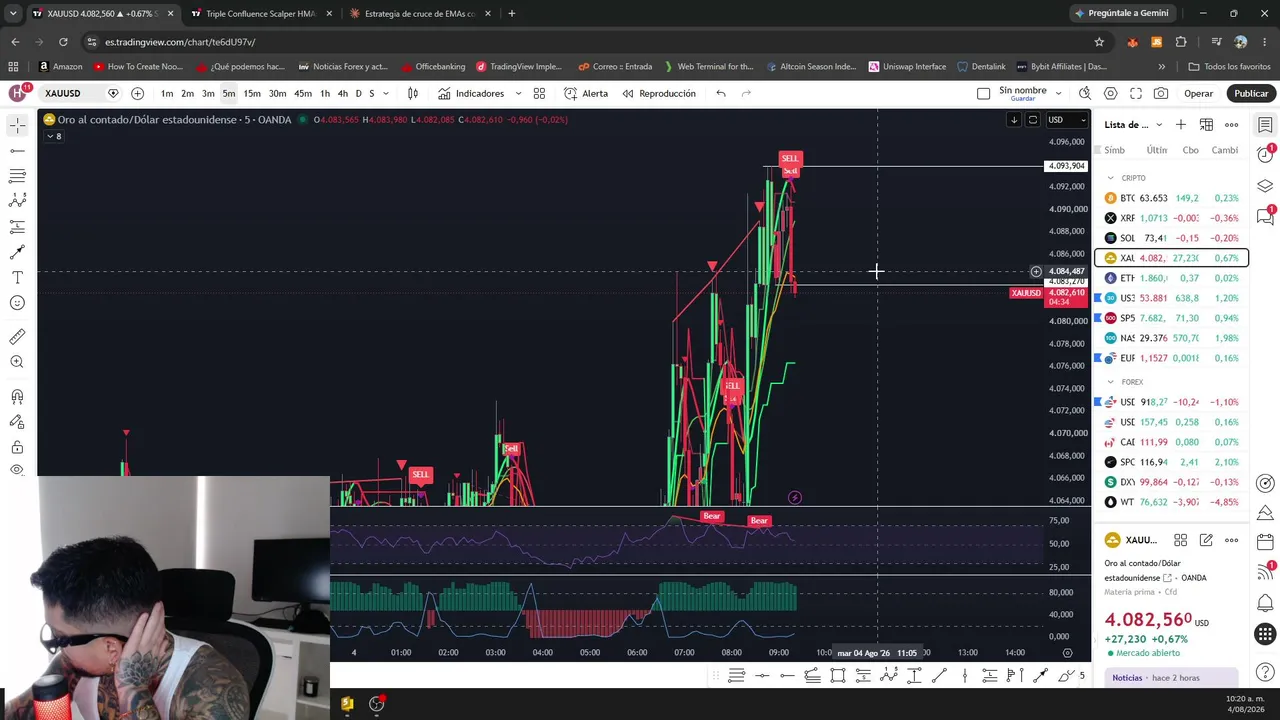Click the Publicar button
The width and height of the screenshot is (1280, 720).
point(1251,93)
